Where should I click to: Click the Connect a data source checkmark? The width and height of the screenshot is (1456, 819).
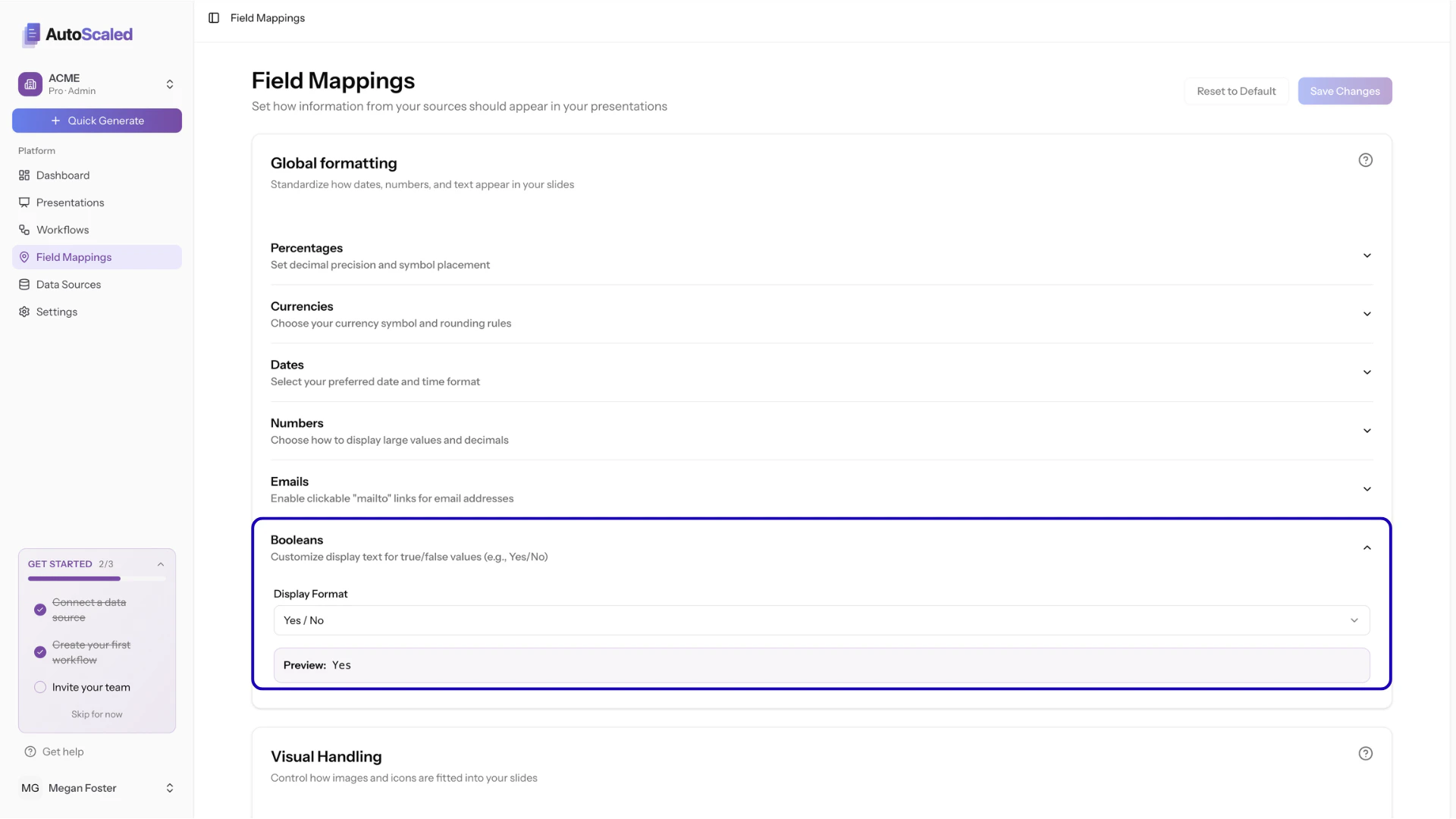coord(39,610)
